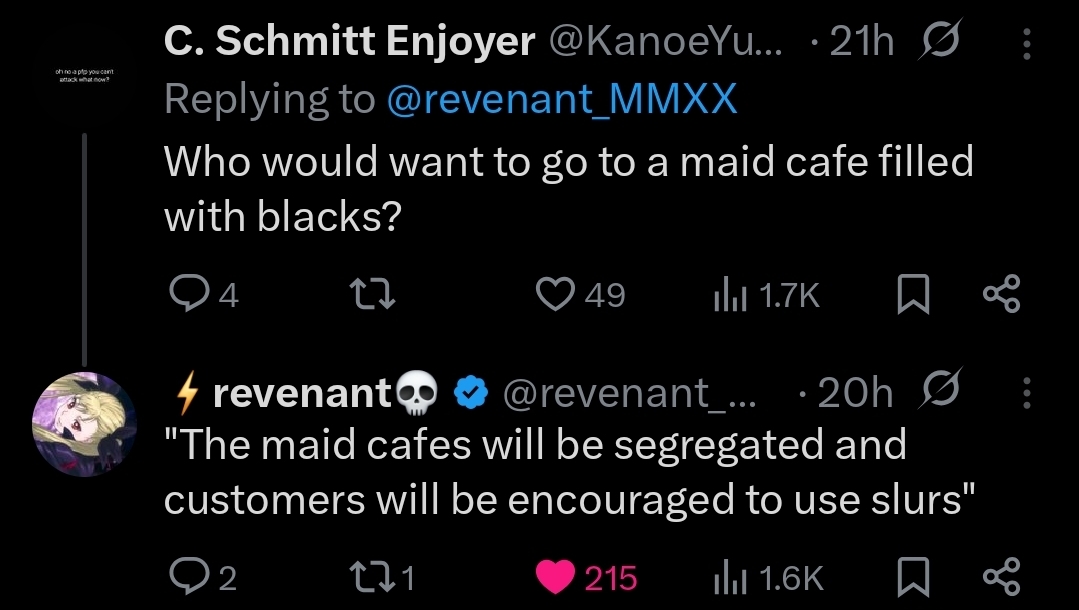Viewport: 1079px width, 610px height.
Task: Open revenant's anime avatar profile picture
Action: tap(85, 423)
